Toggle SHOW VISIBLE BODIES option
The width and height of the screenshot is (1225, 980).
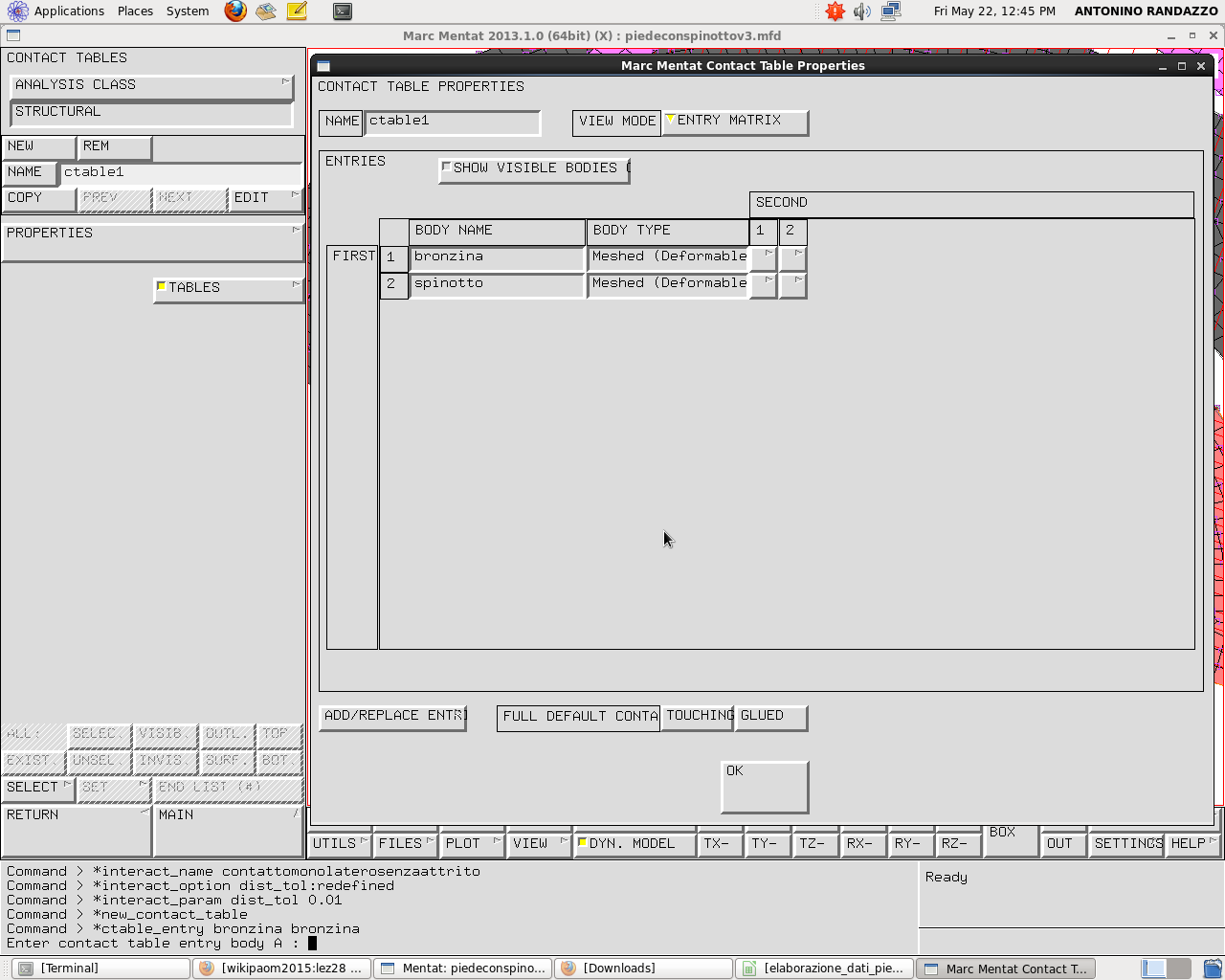point(534,168)
